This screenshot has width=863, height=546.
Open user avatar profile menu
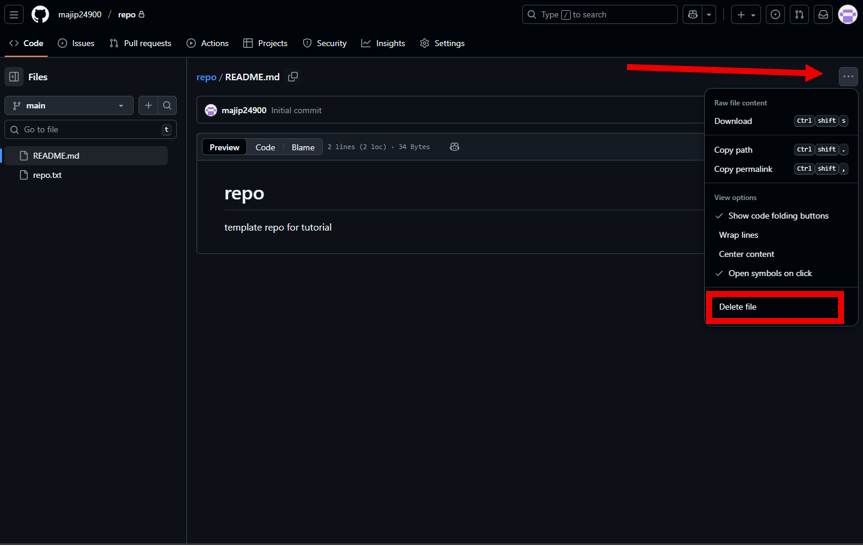(848, 15)
